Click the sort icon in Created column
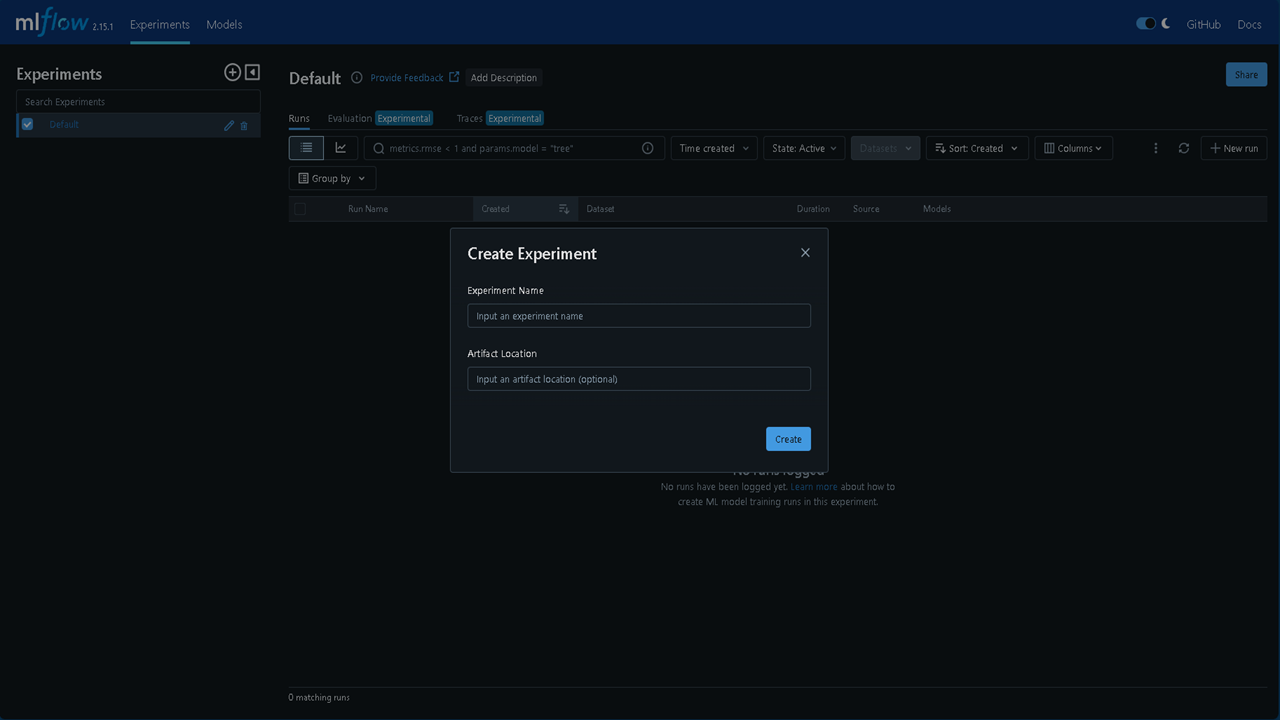 [x=564, y=209]
